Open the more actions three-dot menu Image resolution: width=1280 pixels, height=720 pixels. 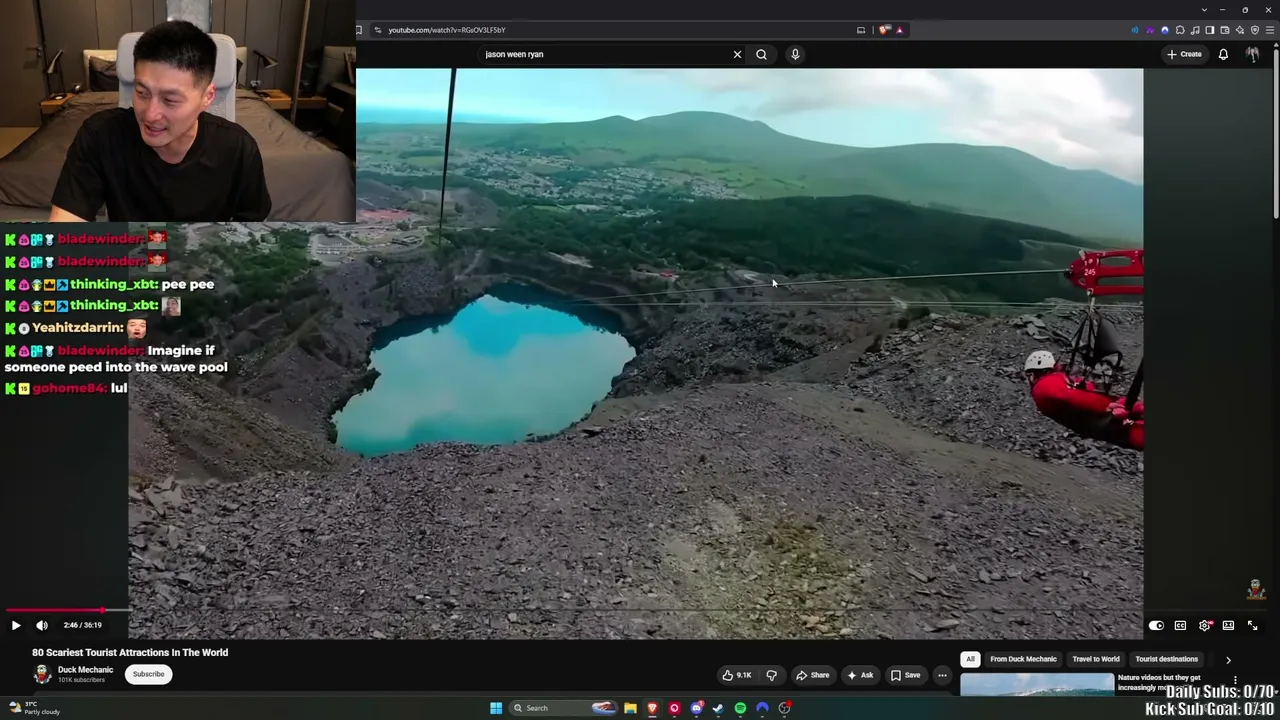click(x=942, y=675)
